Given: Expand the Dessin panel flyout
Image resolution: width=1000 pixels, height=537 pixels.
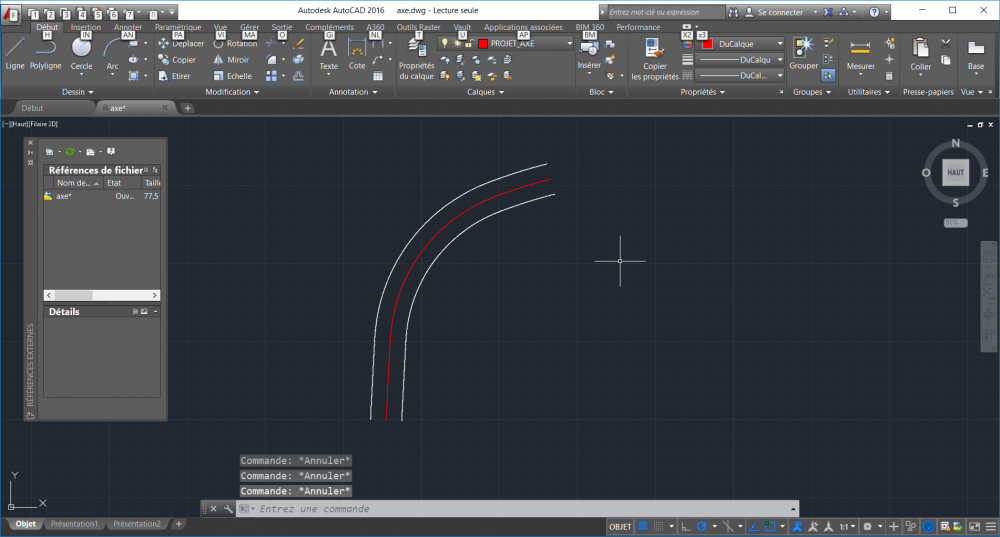Looking at the screenshot, I should pyautogui.click(x=77, y=92).
